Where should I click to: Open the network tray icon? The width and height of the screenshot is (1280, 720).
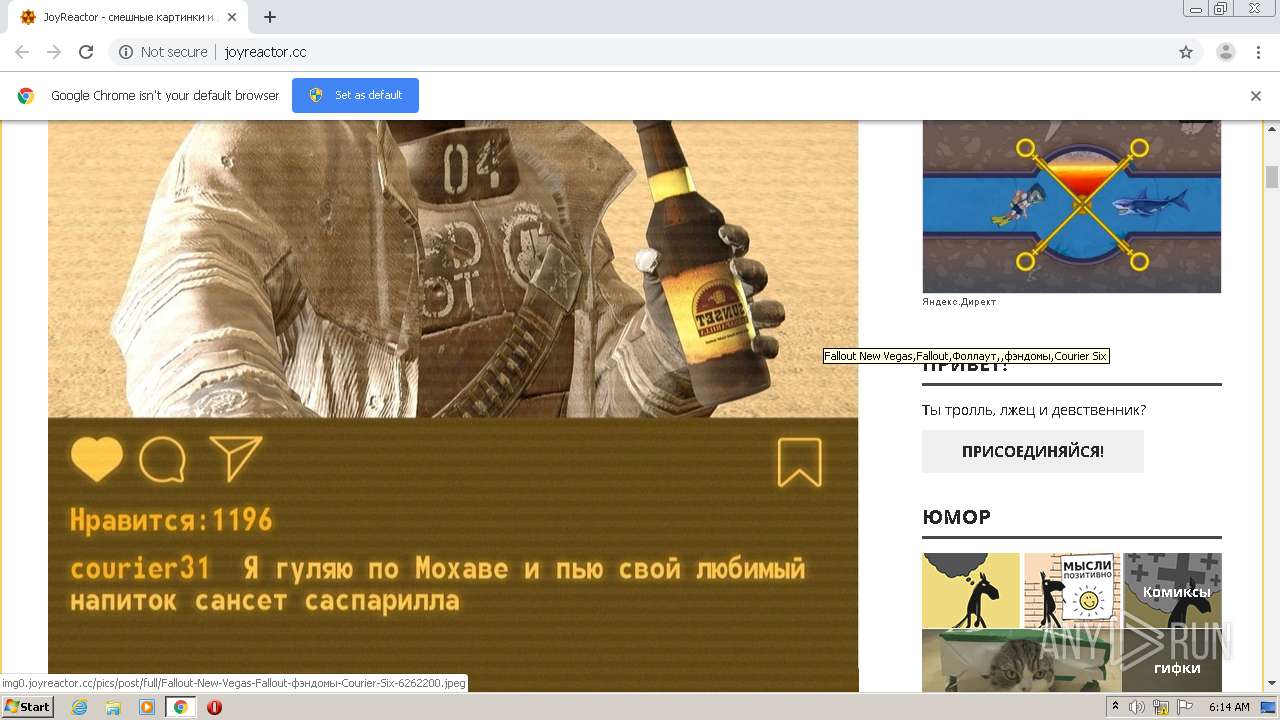click(1161, 707)
